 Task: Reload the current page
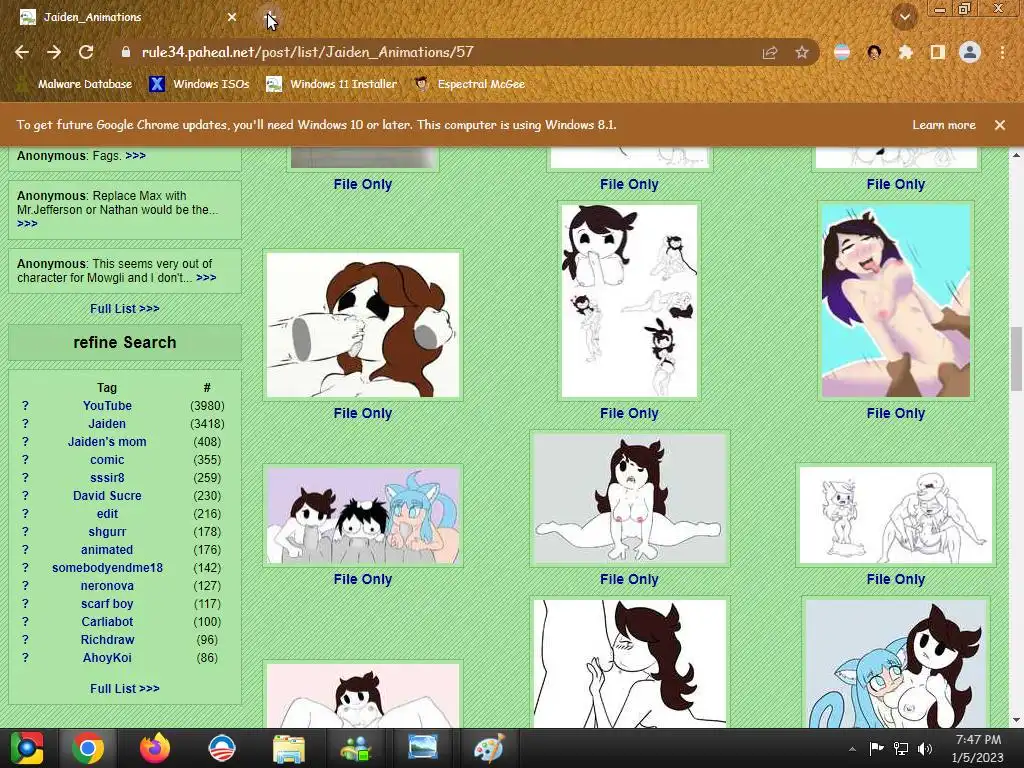pyautogui.click(x=86, y=52)
